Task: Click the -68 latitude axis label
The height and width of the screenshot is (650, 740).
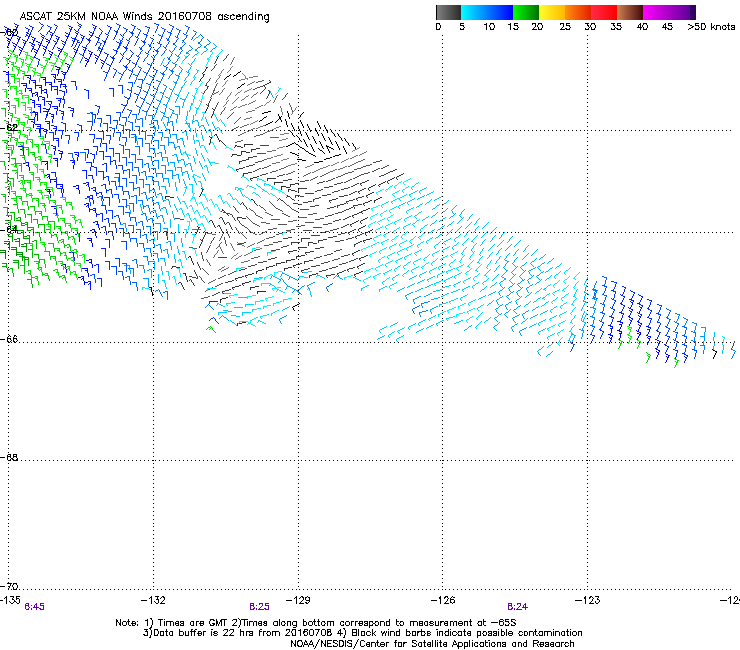Action: 10,457
